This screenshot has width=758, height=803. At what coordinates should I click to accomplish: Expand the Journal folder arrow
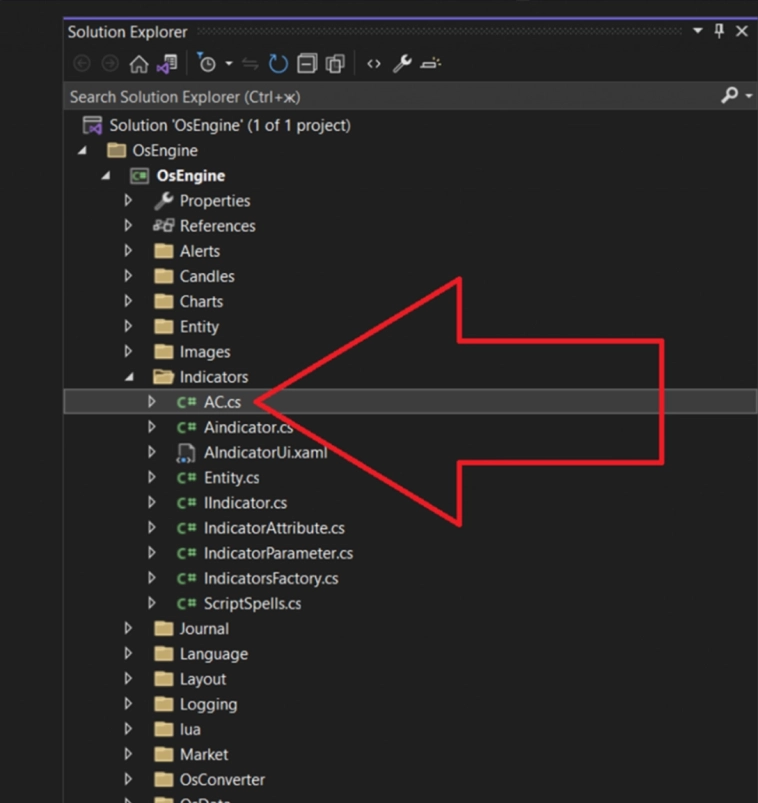click(x=129, y=629)
